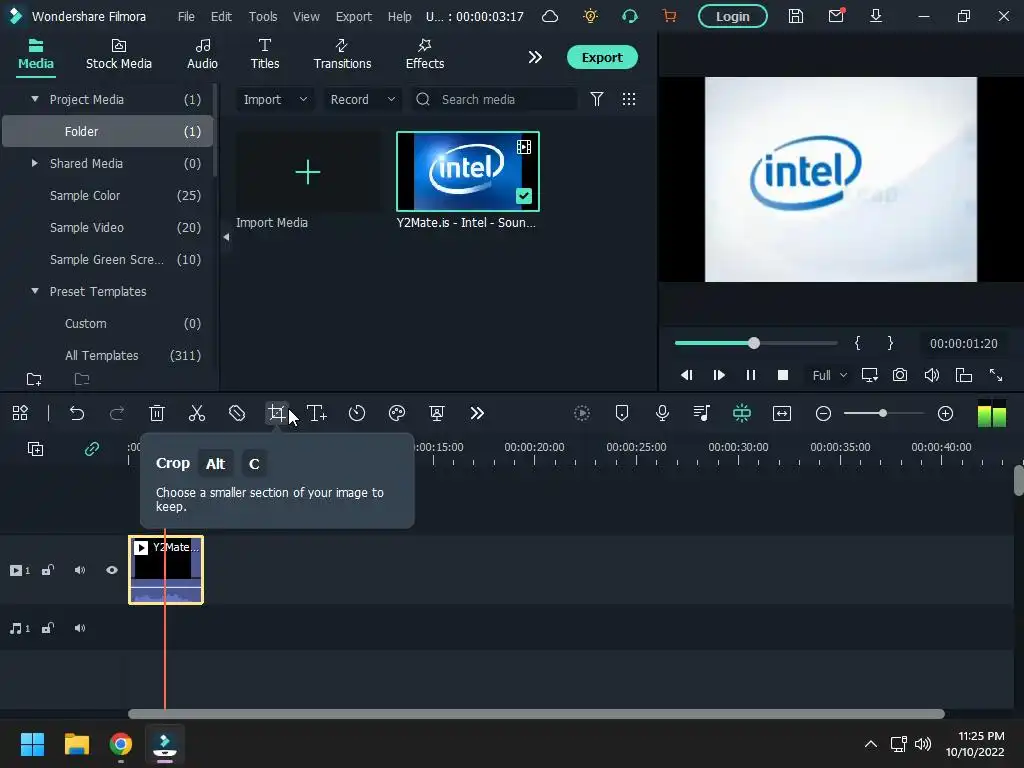Switch preview to fullscreen arrows icon

[996, 375]
